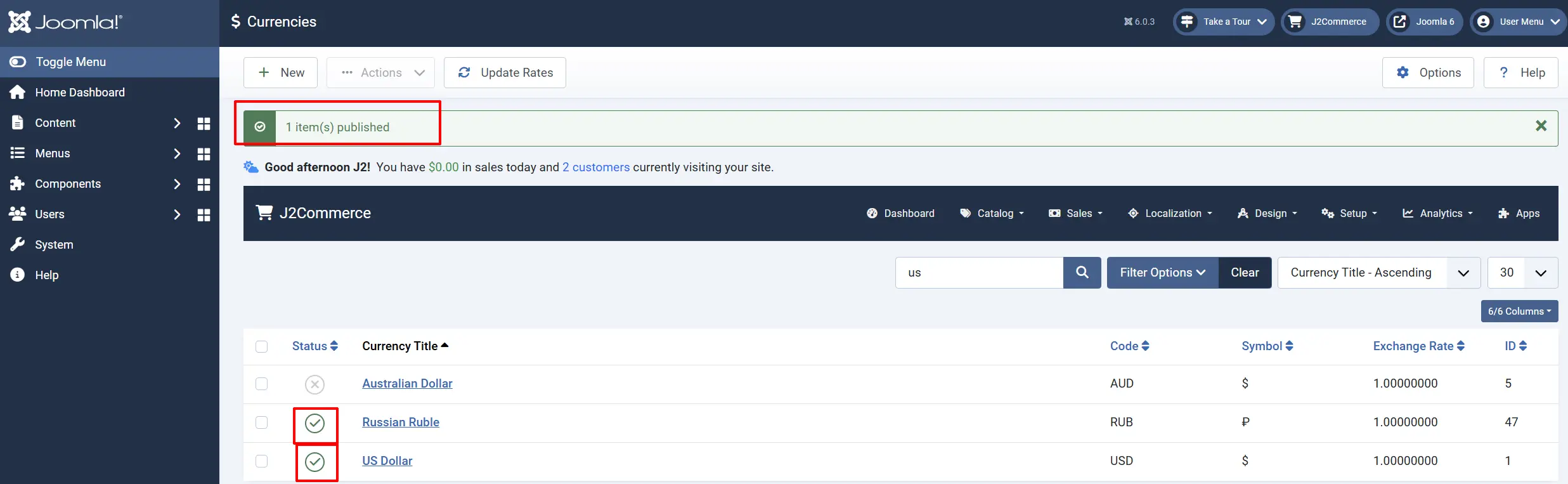This screenshot has height=484, width=1568.
Task: Expand Filter Options
Action: (1162, 273)
